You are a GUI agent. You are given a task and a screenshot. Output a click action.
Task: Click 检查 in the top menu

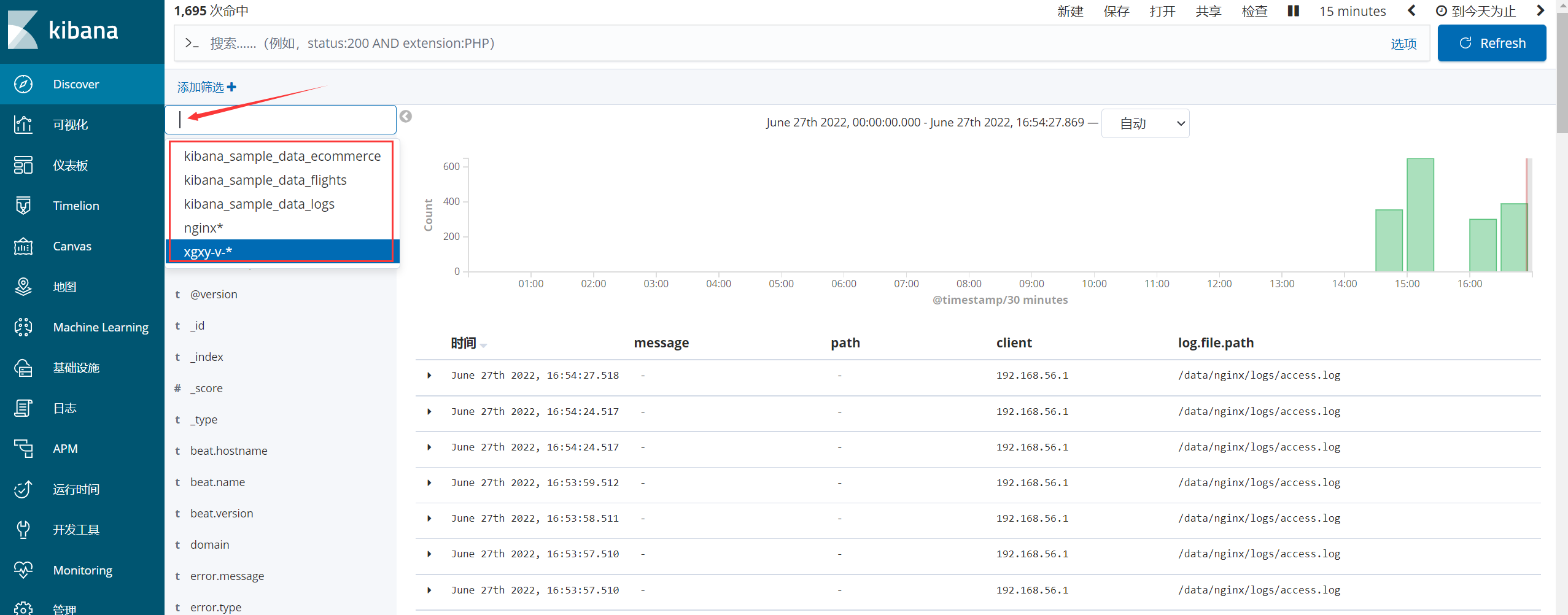point(1254,11)
